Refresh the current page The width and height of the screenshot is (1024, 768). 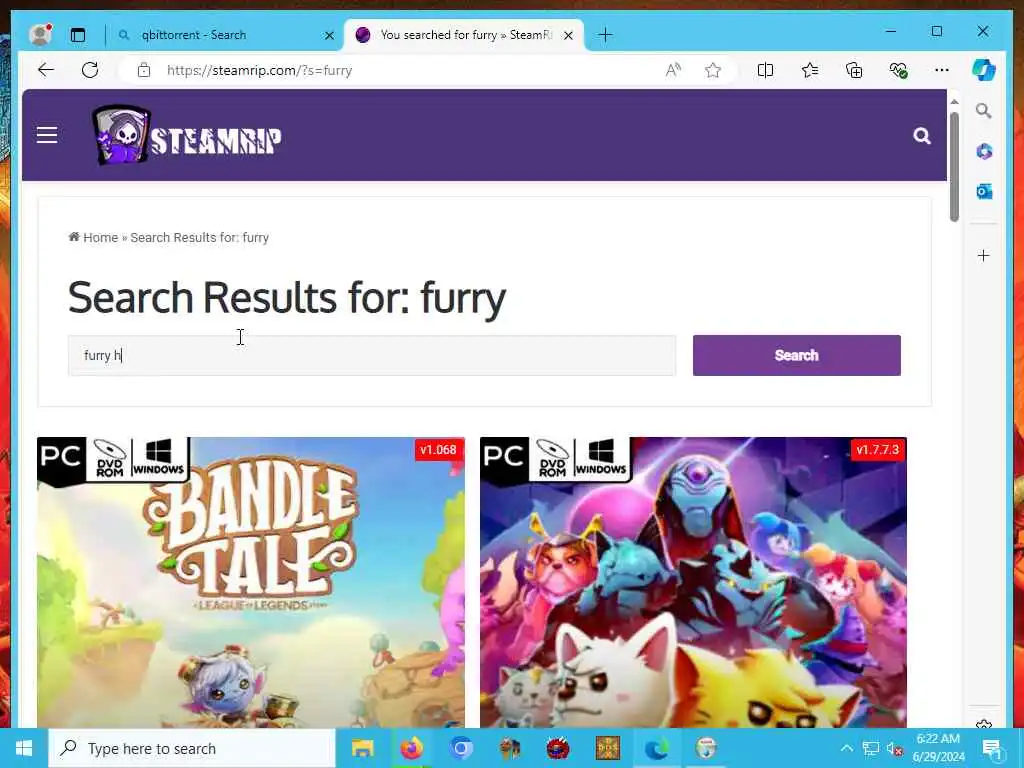[x=90, y=70]
